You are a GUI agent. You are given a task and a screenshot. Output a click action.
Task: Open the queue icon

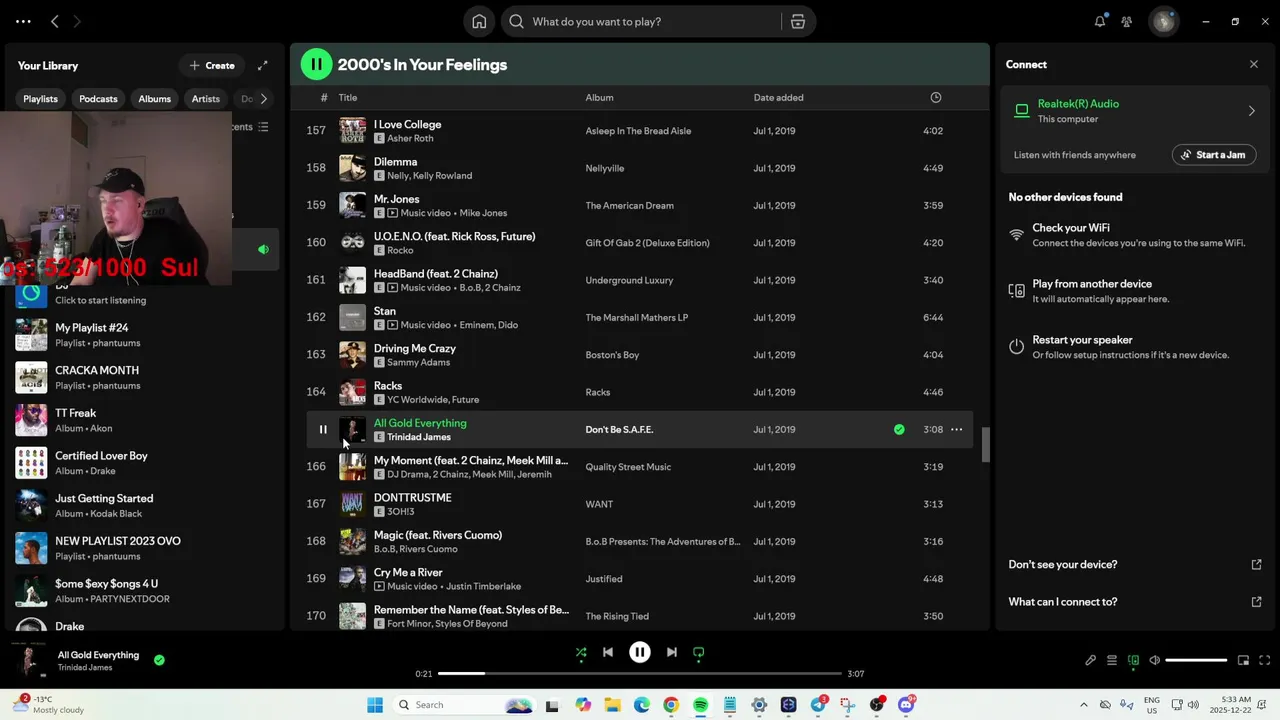1112,660
